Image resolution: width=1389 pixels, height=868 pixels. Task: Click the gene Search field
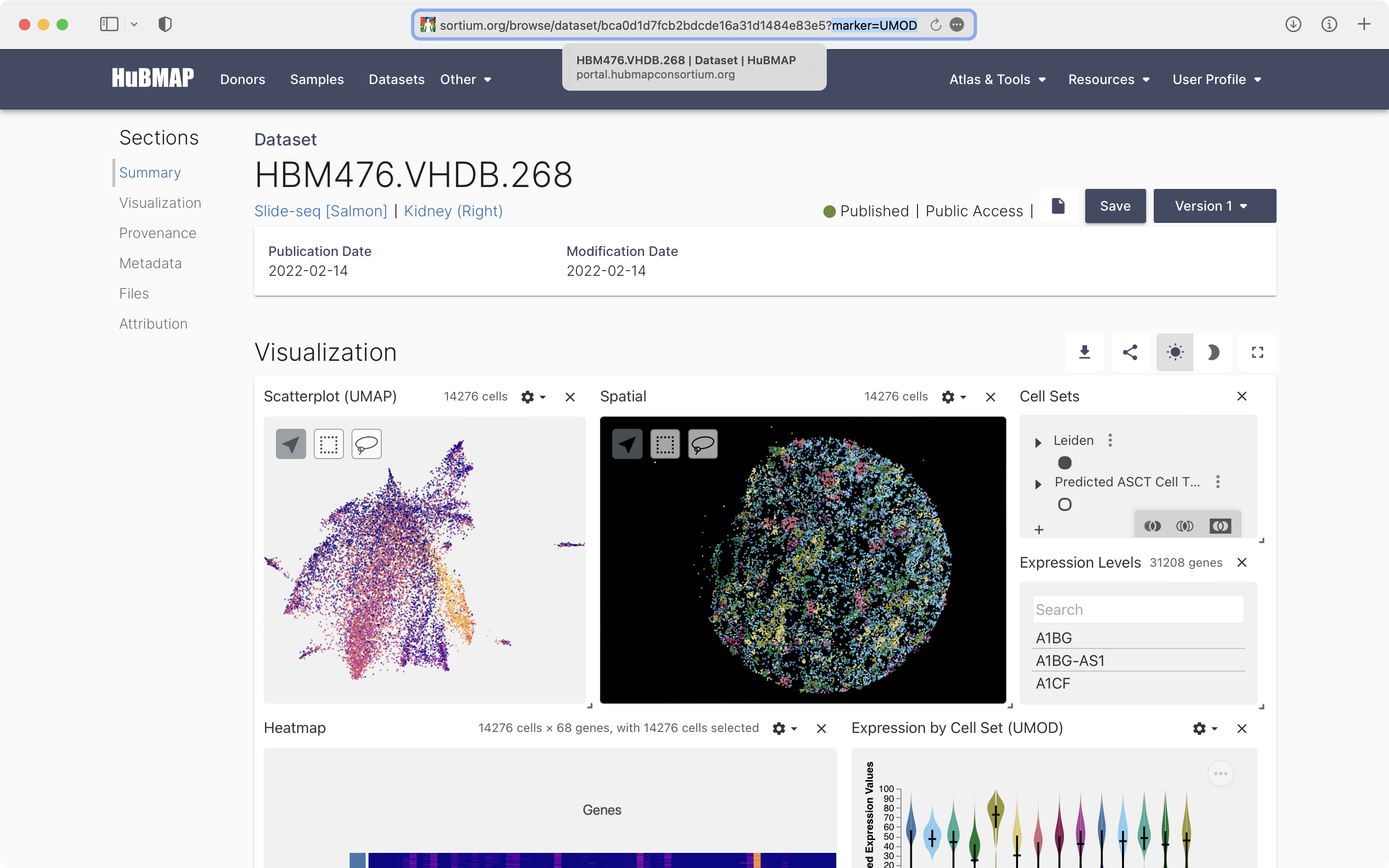(x=1138, y=609)
